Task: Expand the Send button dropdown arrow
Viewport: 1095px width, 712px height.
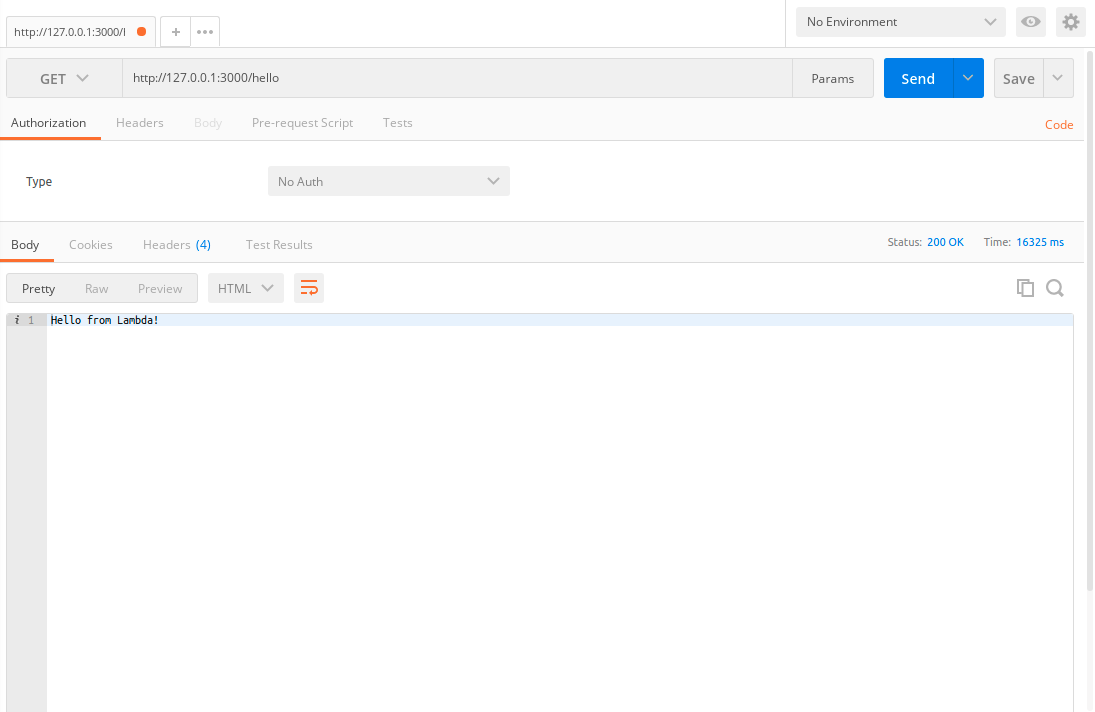Action: point(968,78)
